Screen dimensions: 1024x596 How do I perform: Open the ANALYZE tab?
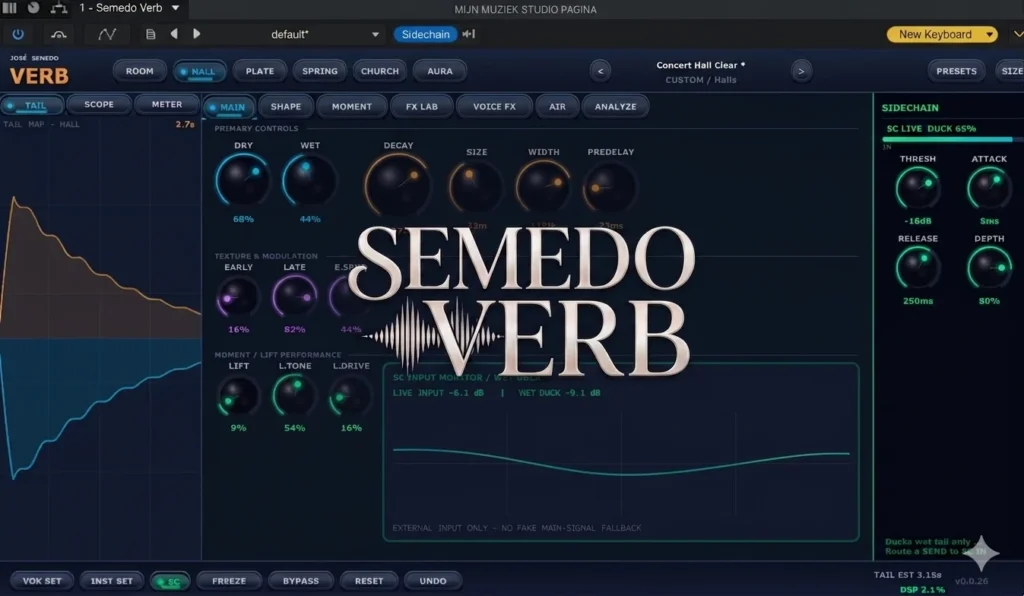(615, 106)
